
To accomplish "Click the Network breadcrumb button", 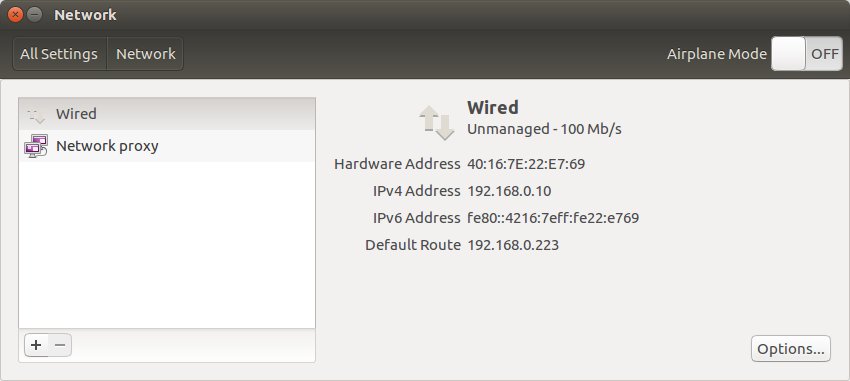I will click(145, 54).
